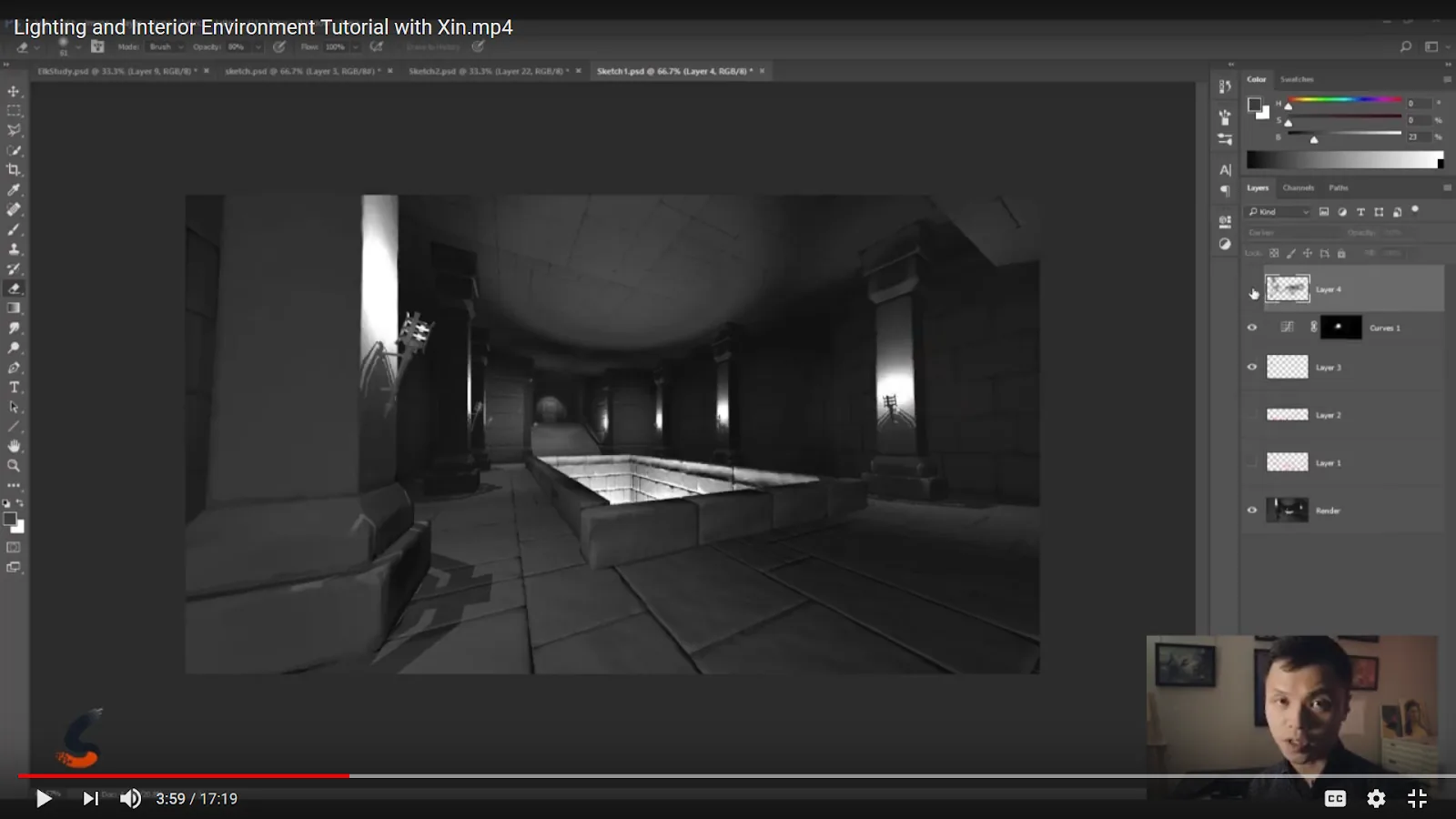This screenshot has height=819, width=1456.
Task: Open the brush preset picker dropdown
Action: (78, 46)
